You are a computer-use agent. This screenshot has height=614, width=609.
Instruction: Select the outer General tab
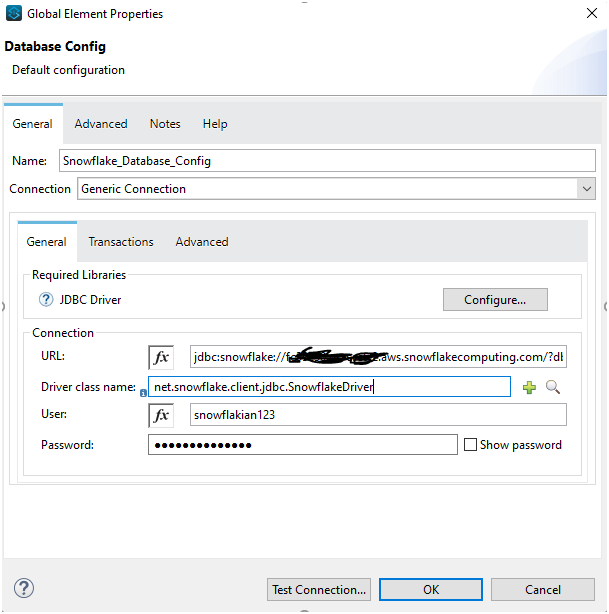[33, 124]
